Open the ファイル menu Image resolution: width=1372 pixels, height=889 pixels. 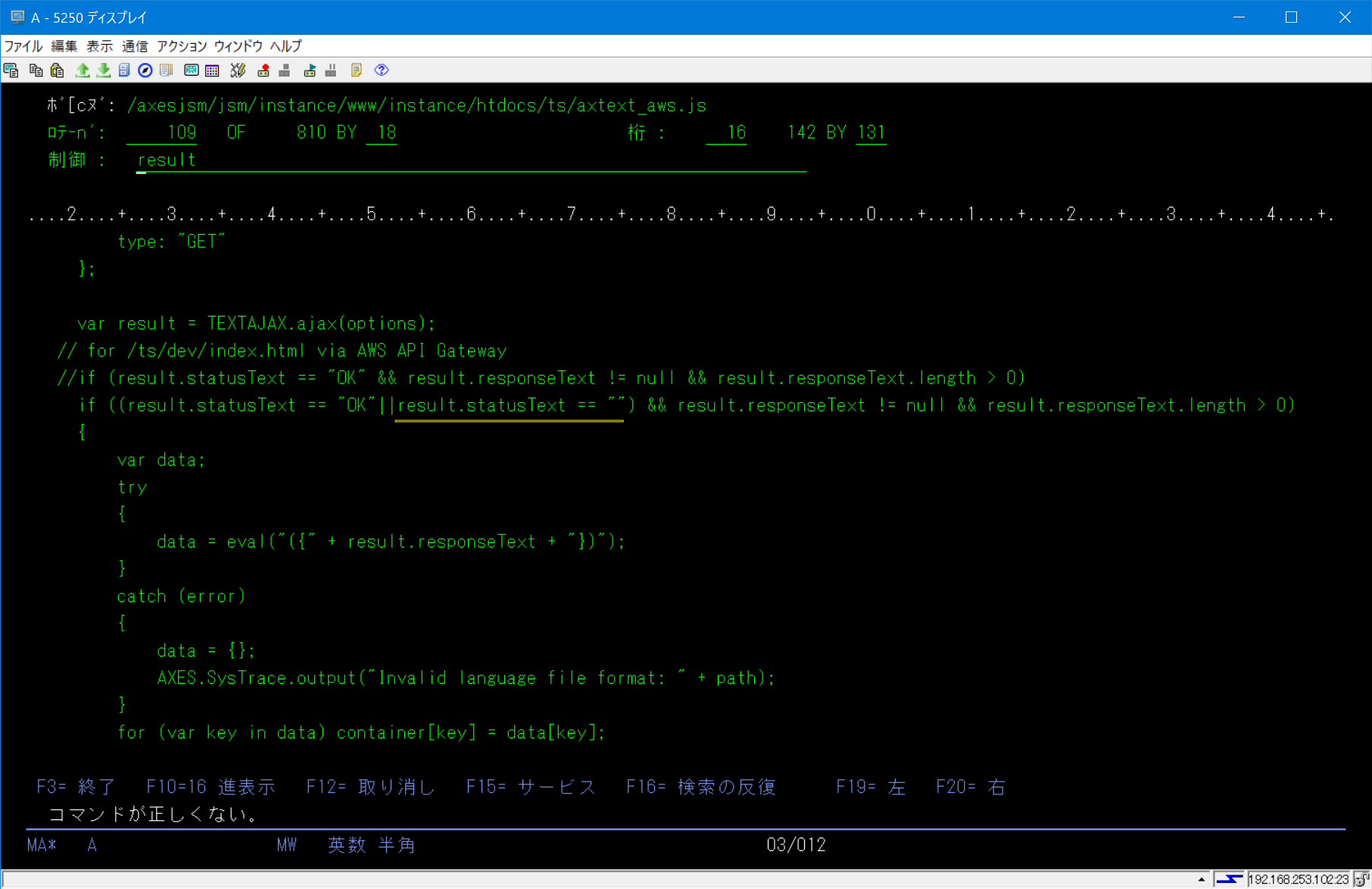23,46
